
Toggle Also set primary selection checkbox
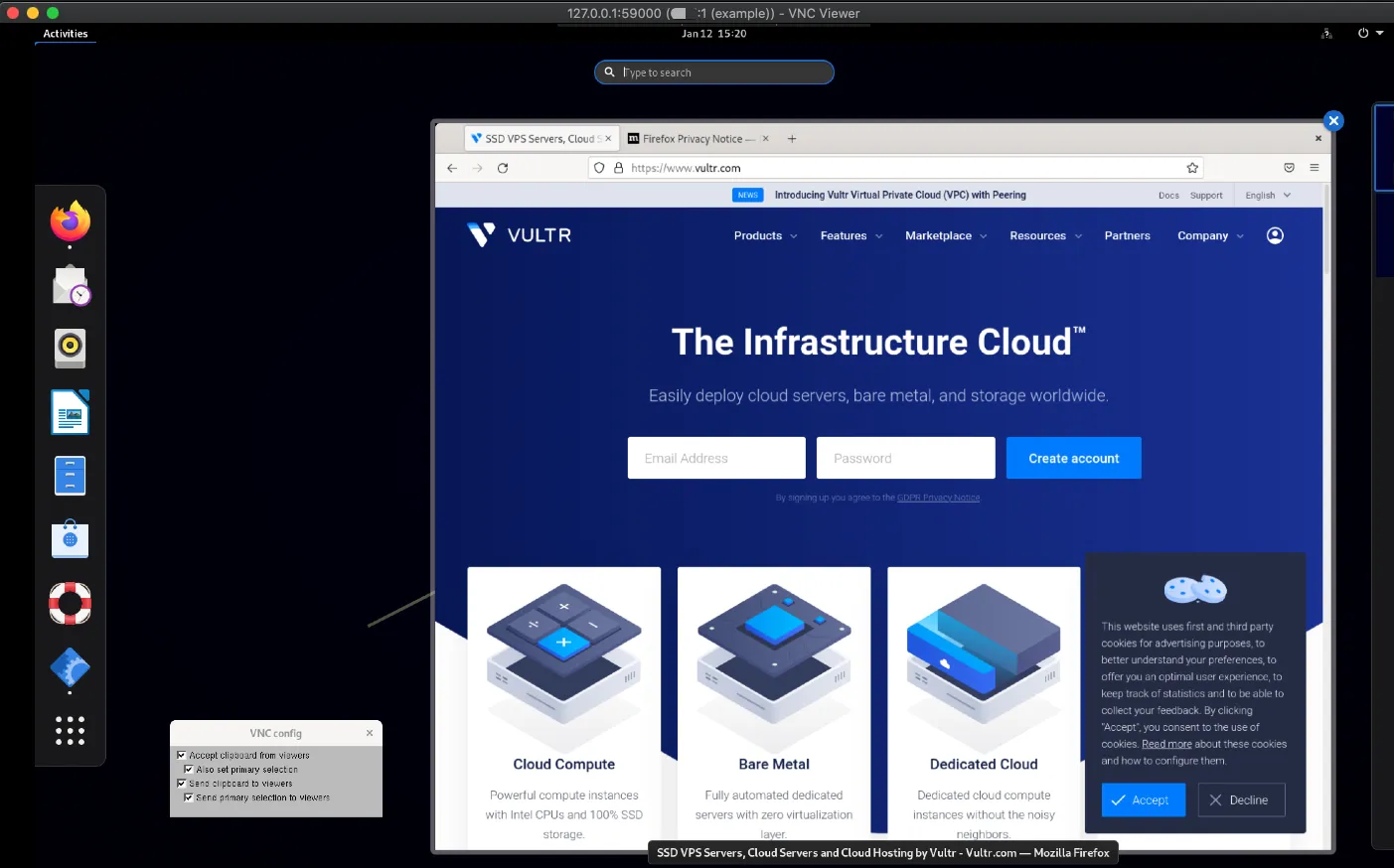(189, 769)
